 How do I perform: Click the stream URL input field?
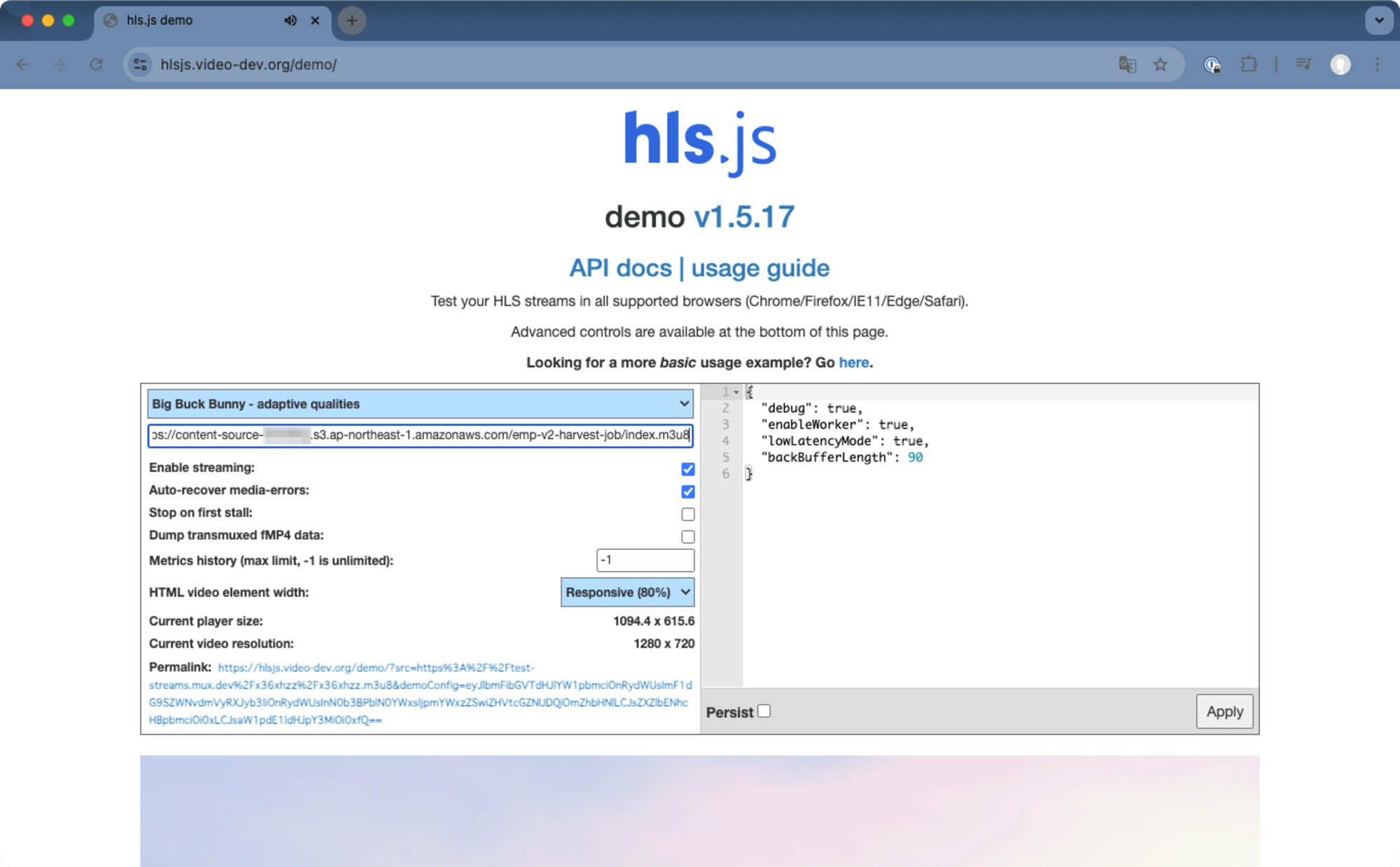pyautogui.click(x=420, y=435)
